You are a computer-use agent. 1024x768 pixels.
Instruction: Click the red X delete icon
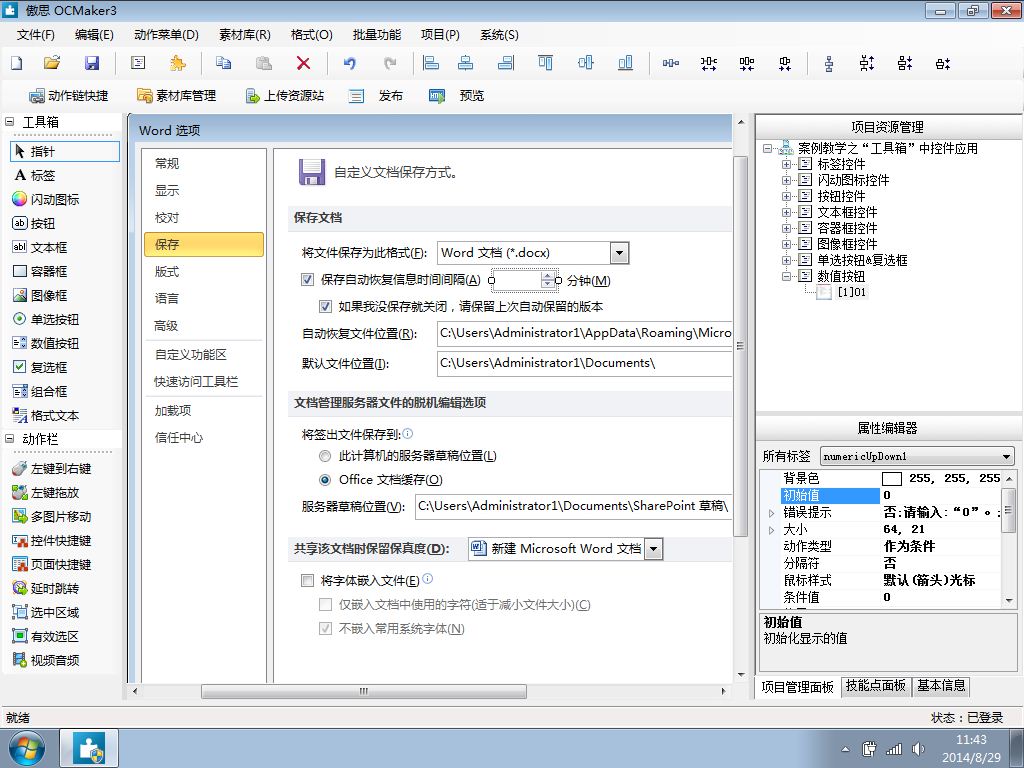[303, 63]
